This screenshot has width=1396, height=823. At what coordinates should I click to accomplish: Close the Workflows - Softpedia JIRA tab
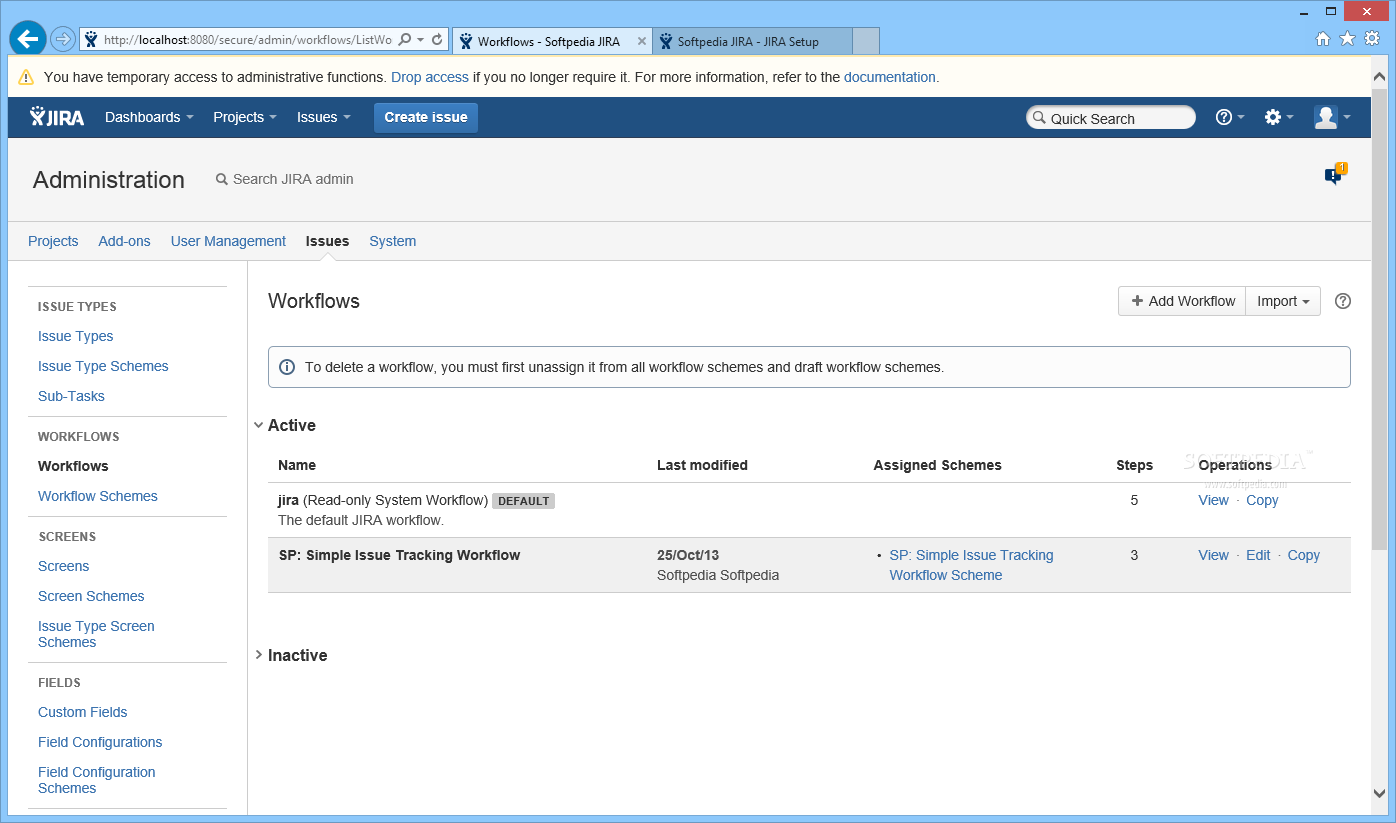pyautogui.click(x=642, y=41)
